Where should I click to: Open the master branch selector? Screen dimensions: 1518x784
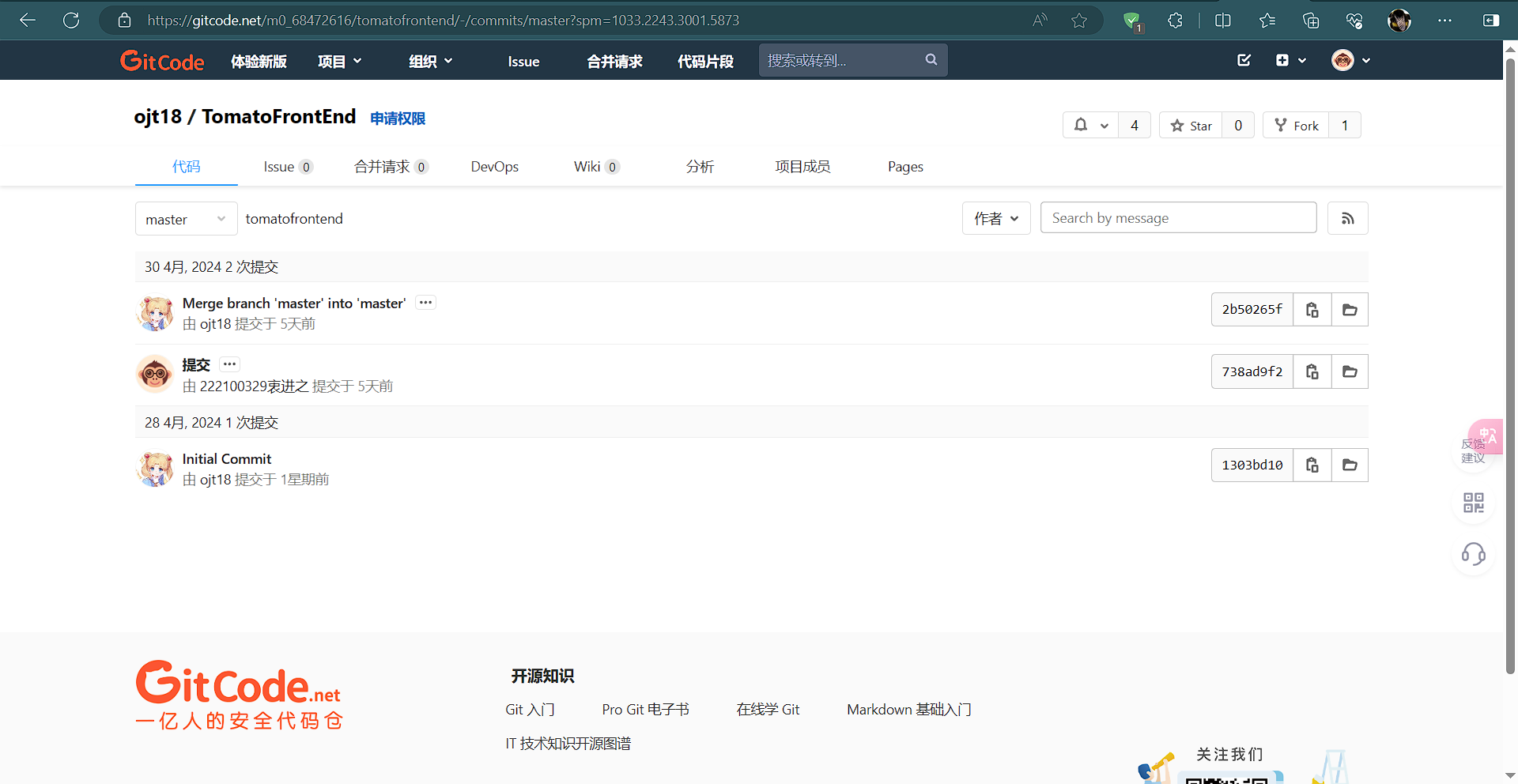(186, 218)
